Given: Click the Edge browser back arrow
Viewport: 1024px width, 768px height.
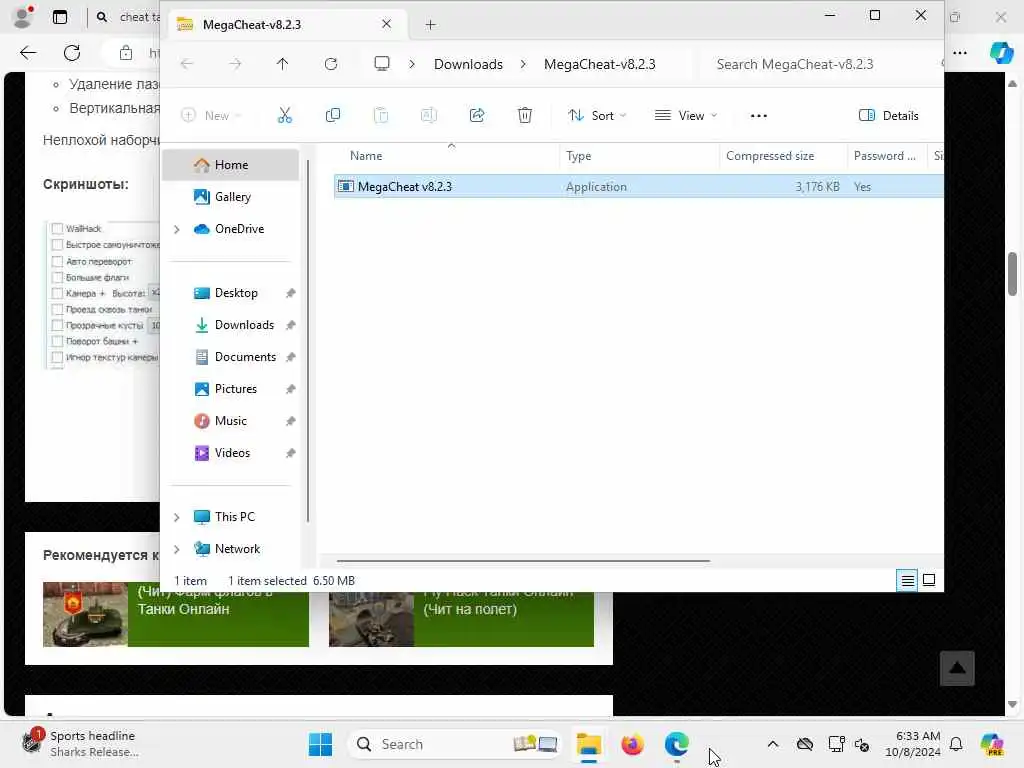Looking at the screenshot, I should coord(28,53).
